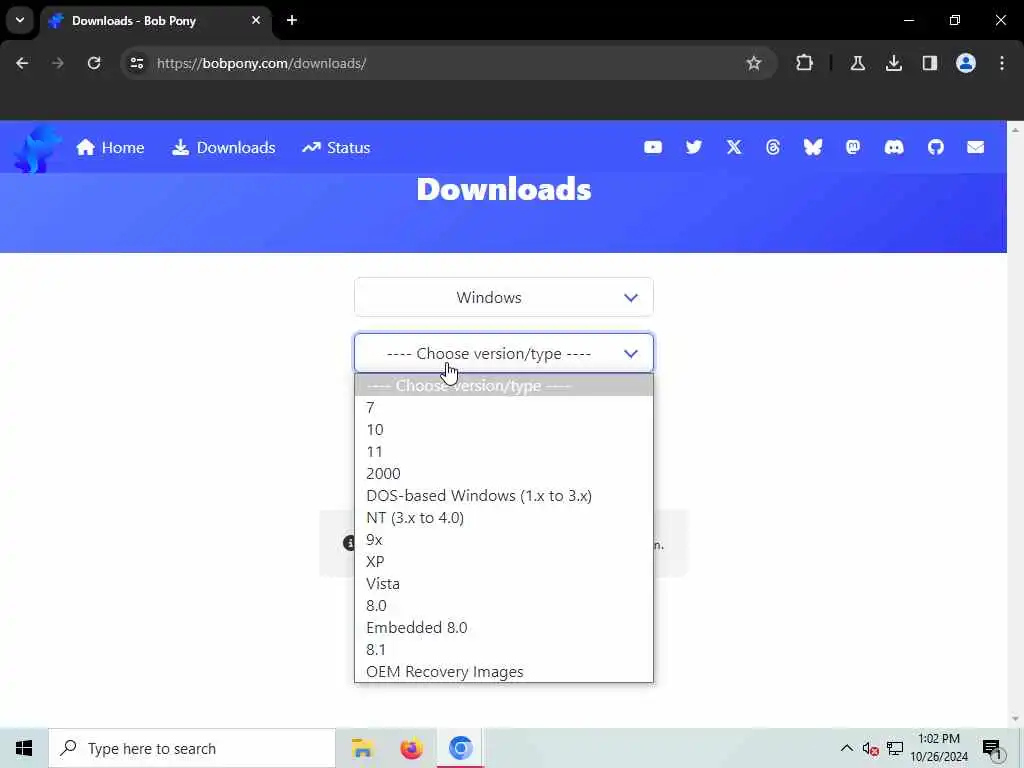1024x768 pixels.
Task: Open the Mastodon icon link
Action: point(853,148)
